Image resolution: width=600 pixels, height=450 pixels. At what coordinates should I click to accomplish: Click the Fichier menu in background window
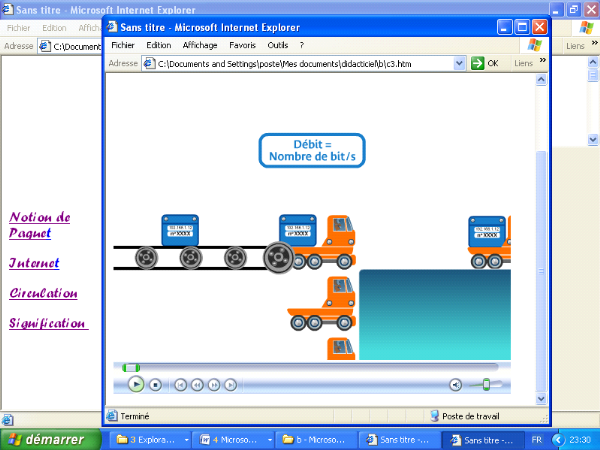(18, 28)
